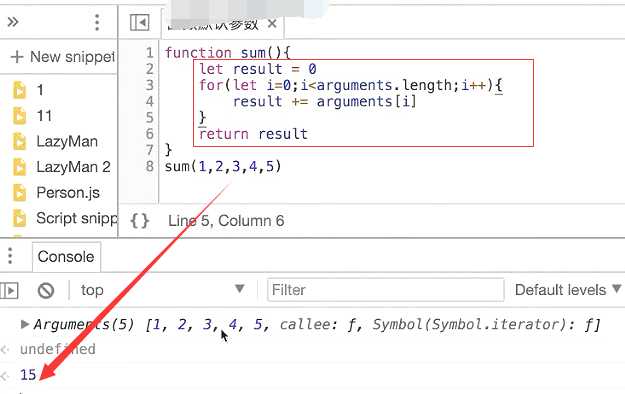Click file icon beside snippet 1
The image size is (625, 394).
[19, 90]
